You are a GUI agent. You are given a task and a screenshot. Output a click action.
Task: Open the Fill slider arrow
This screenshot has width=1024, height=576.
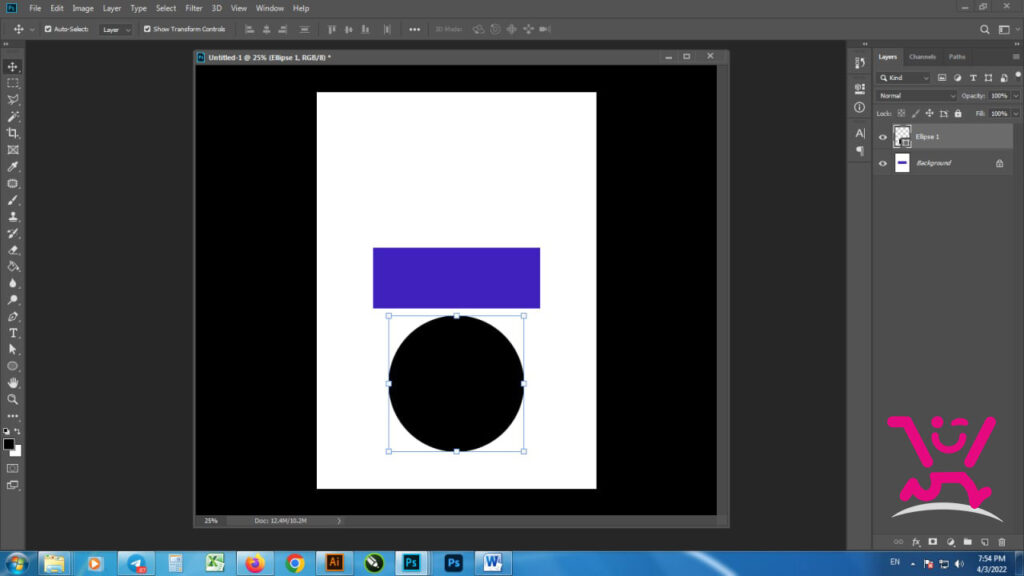click(1016, 114)
